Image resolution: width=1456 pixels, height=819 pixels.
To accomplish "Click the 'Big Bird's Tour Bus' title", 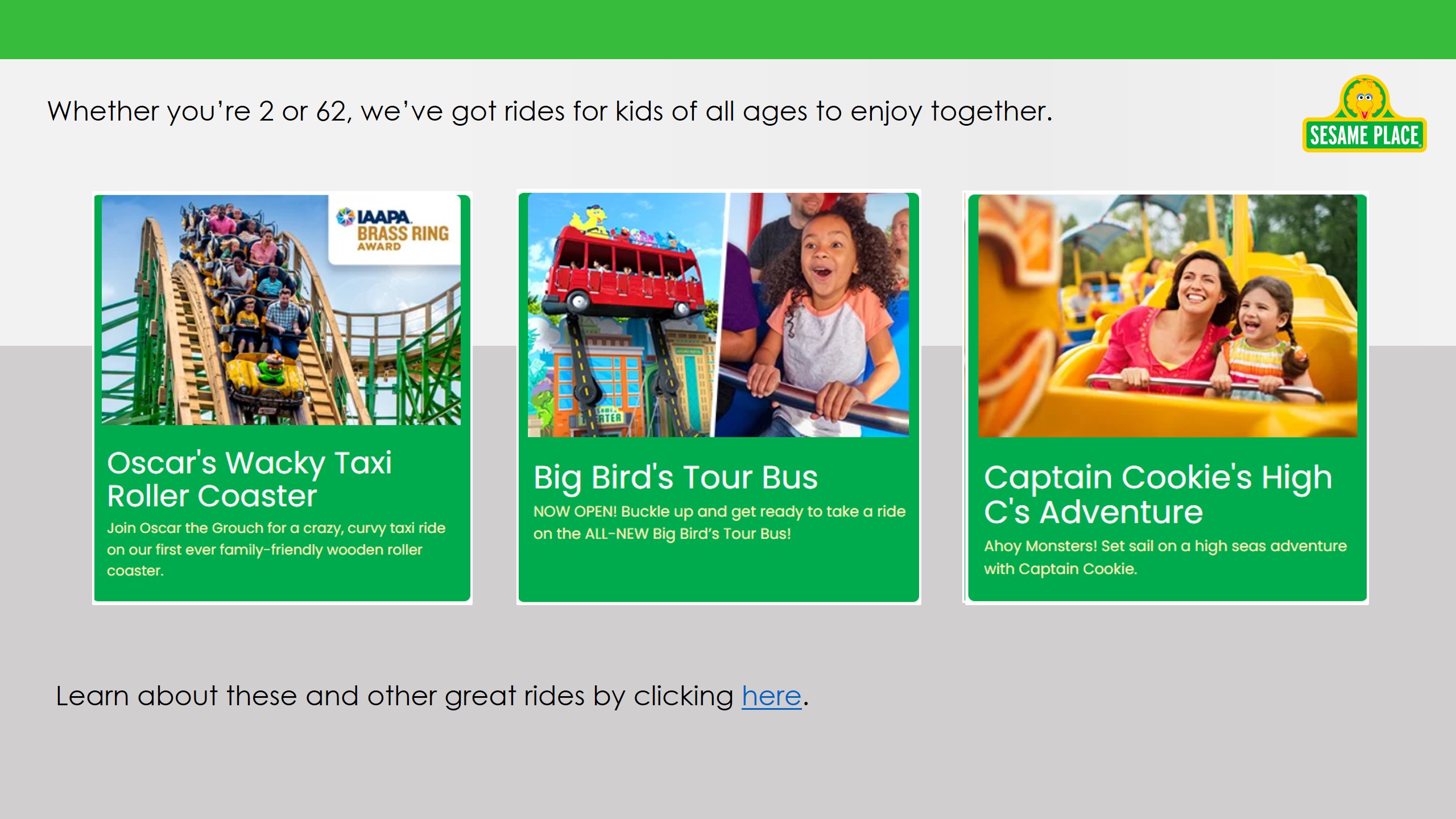I will coord(676,478).
